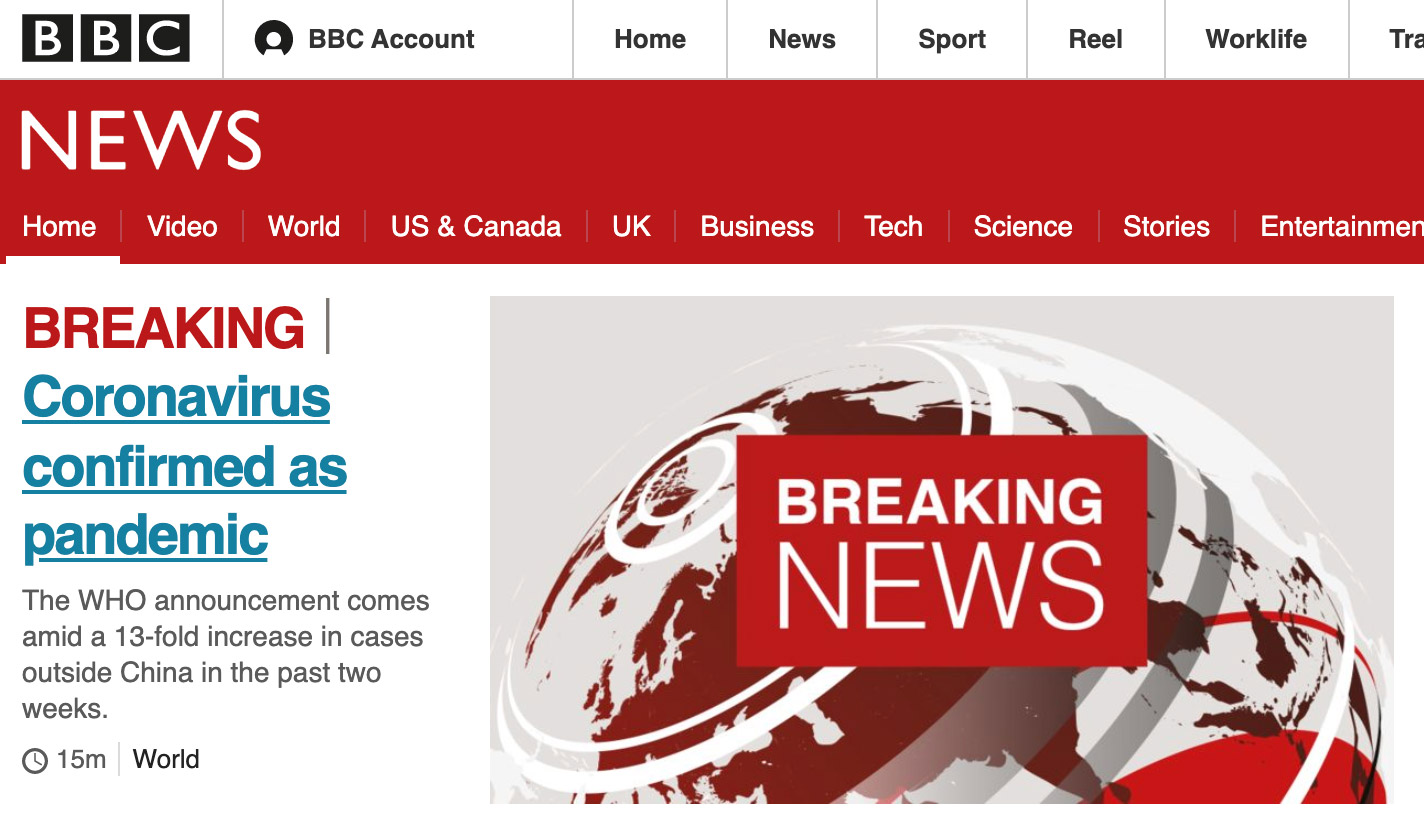Open Reel in the top navigation
This screenshot has height=836, width=1424.
tap(1096, 39)
